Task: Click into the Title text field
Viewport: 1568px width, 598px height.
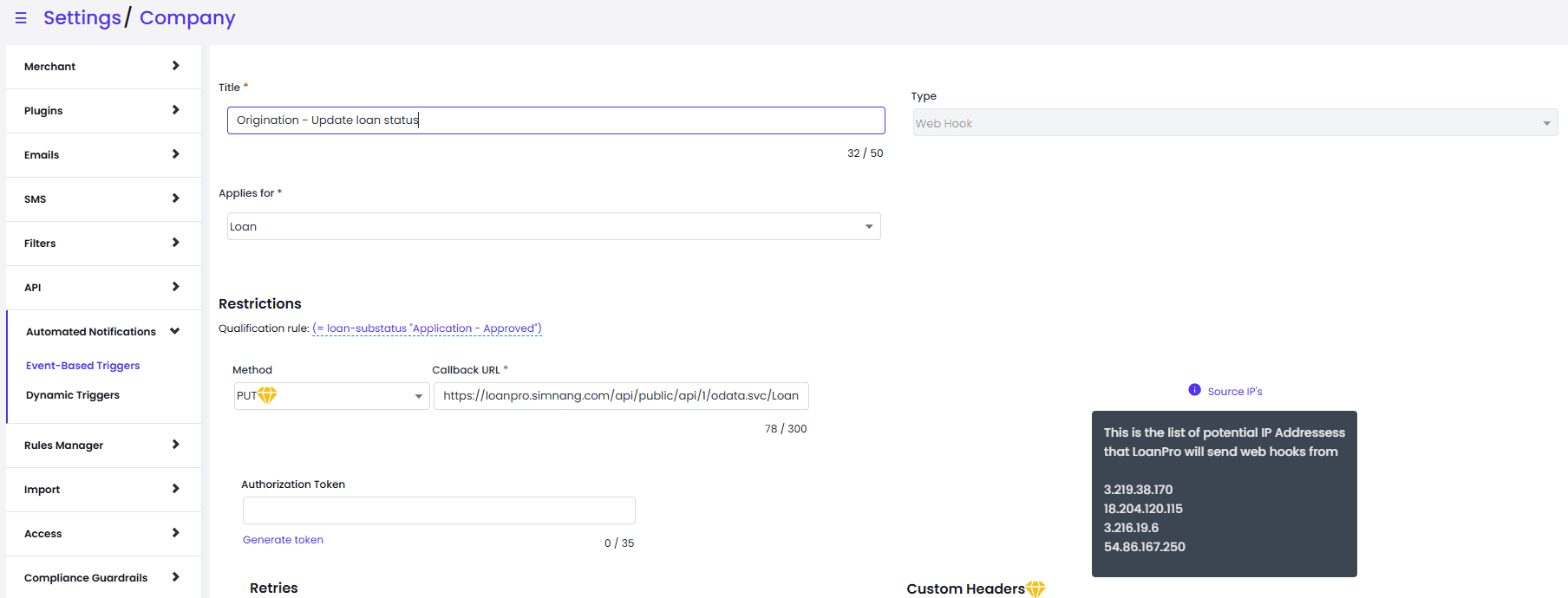Action: point(555,120)
